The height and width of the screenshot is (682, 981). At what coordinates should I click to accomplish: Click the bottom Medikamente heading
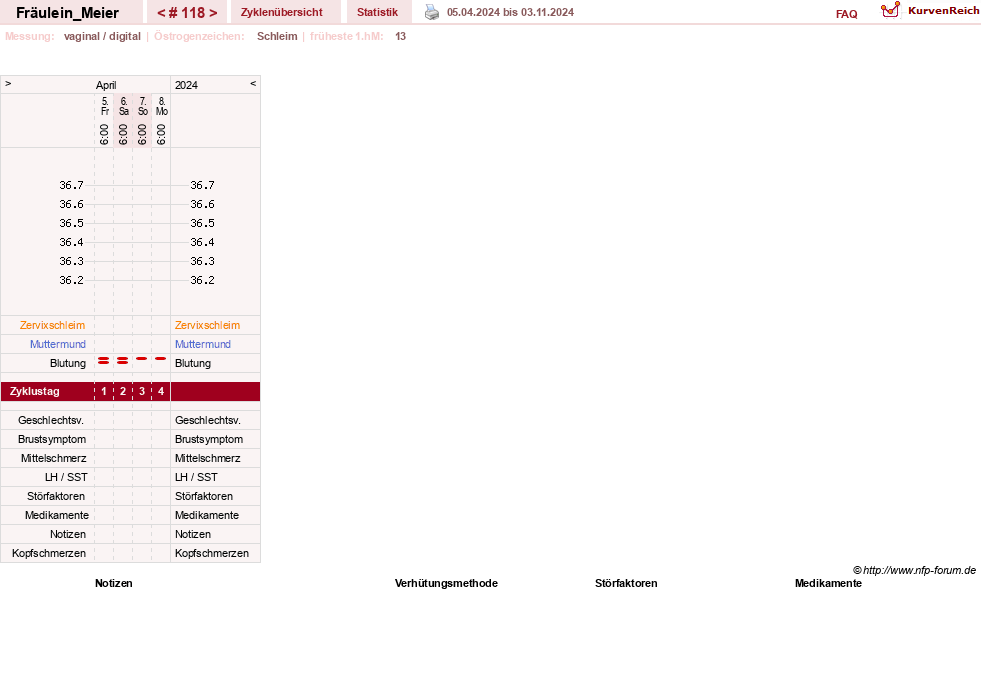(828, 583)
